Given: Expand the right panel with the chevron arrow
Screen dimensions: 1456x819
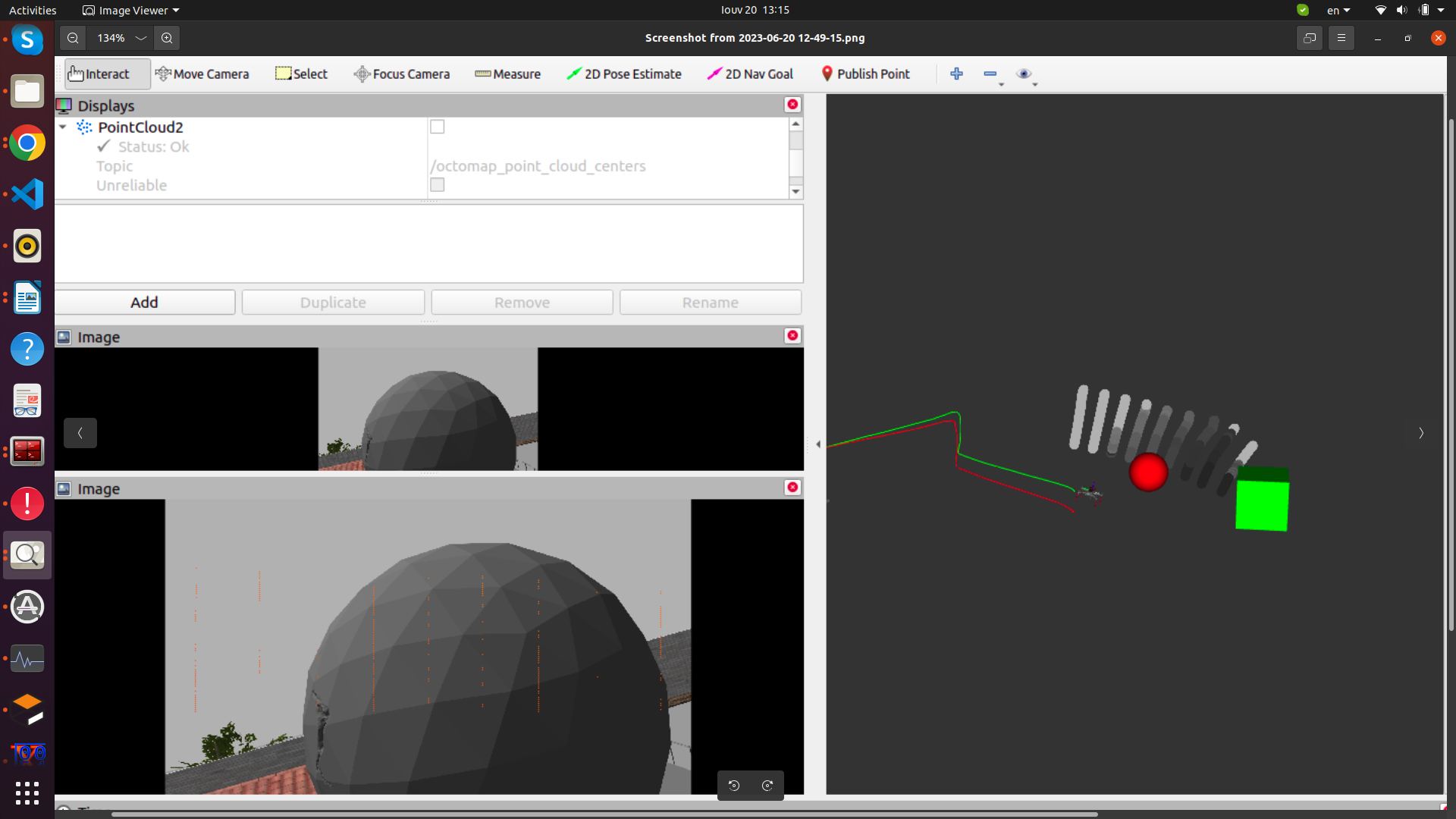Looking at the screenshot, I should [1420, 433].
